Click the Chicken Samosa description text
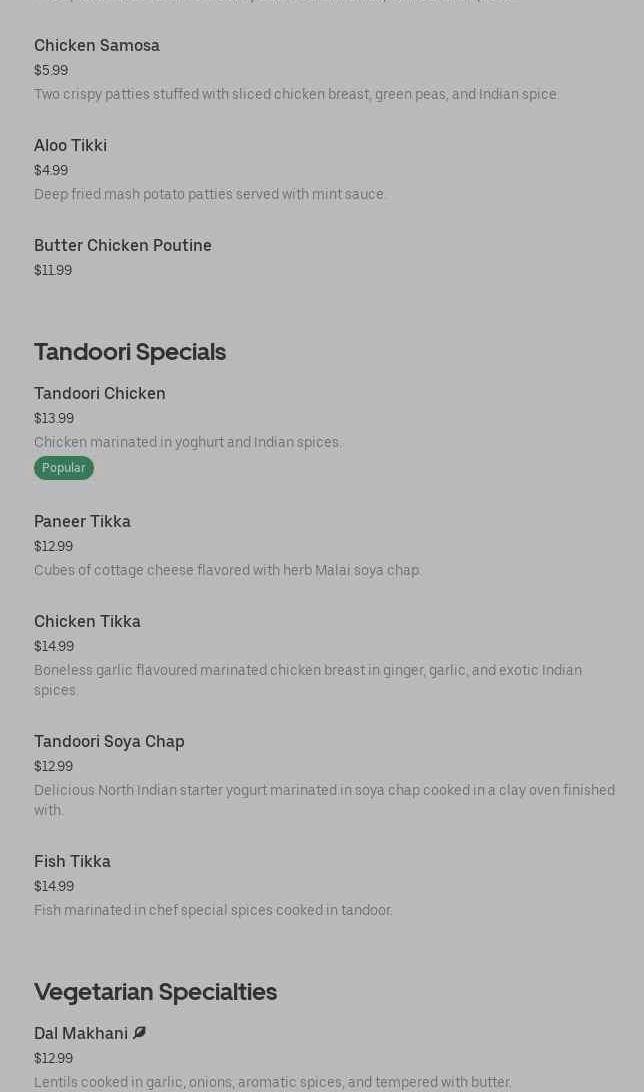 click(x=296, y=94)
